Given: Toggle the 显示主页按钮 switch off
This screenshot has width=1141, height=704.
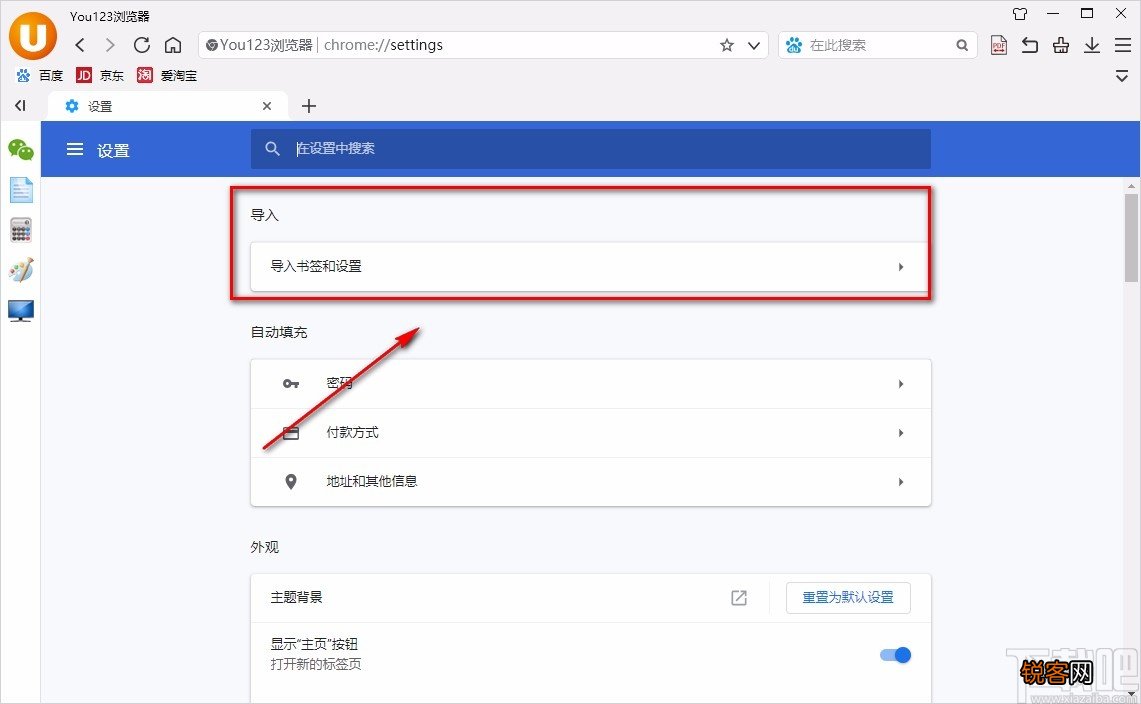Looking at the screenshot, I should [896, 655].
